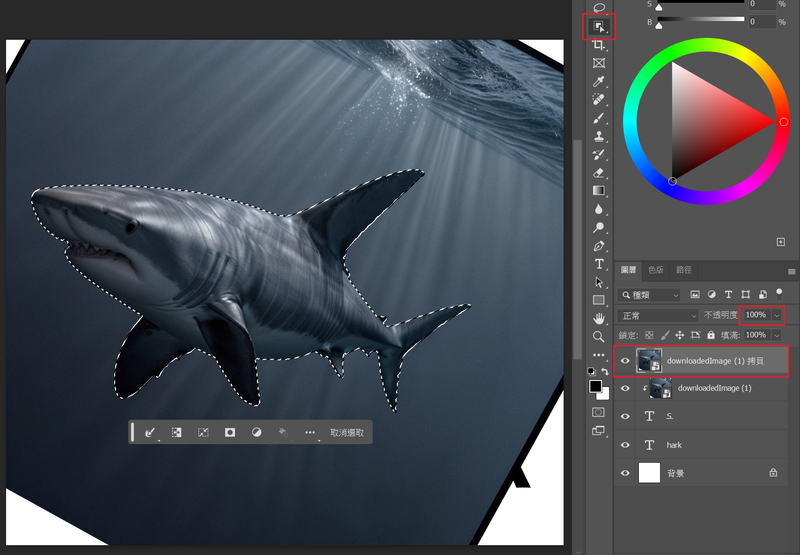Switch to the 色版 tab

[656, 270]
